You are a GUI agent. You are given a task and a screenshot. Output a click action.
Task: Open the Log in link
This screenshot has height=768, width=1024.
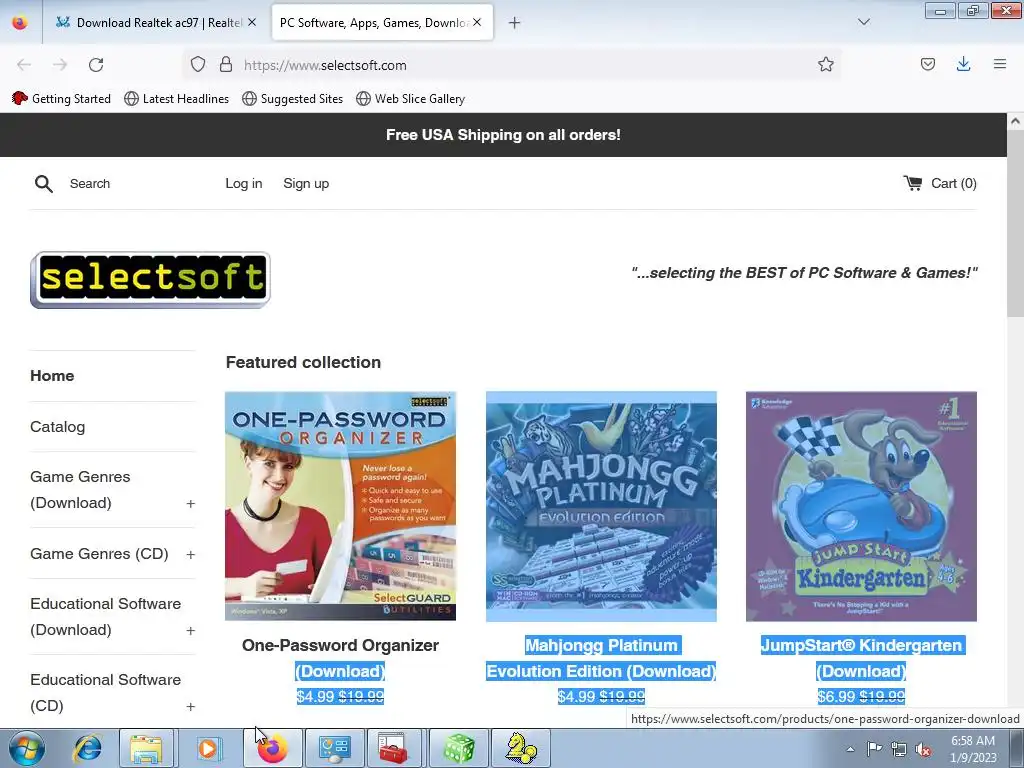point(244,184)
